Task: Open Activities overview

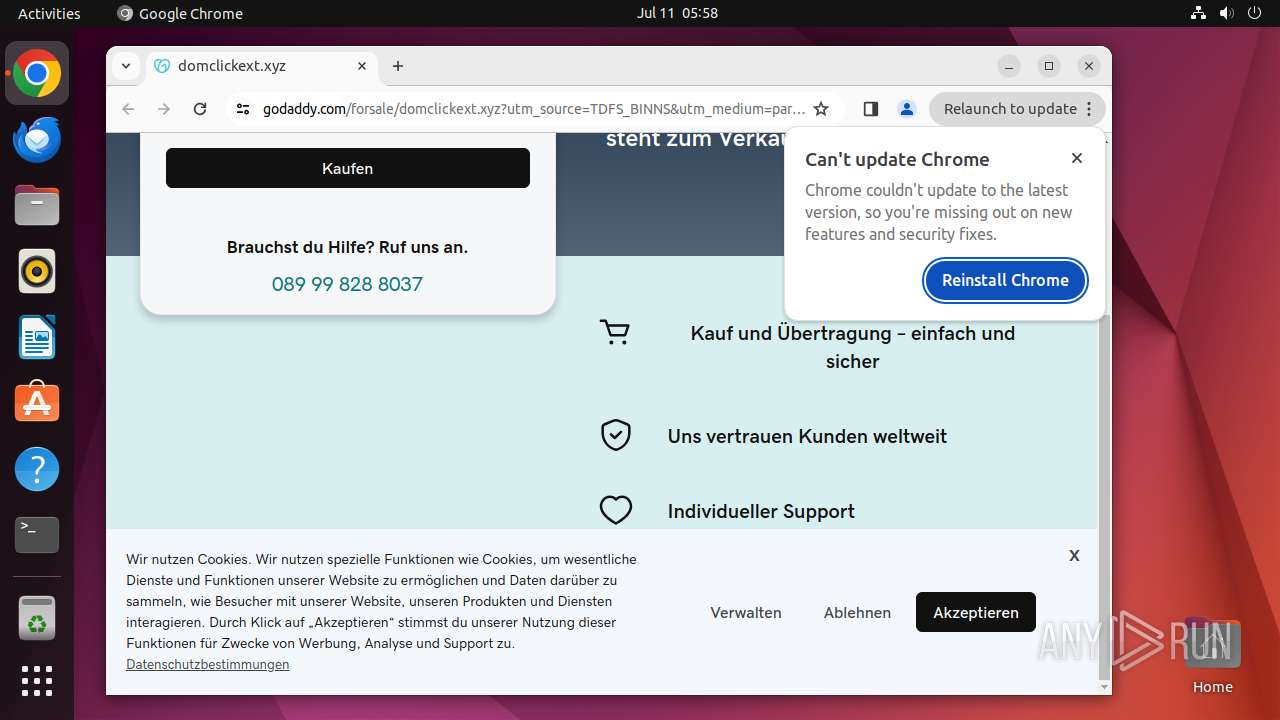Action: point(49,13)
